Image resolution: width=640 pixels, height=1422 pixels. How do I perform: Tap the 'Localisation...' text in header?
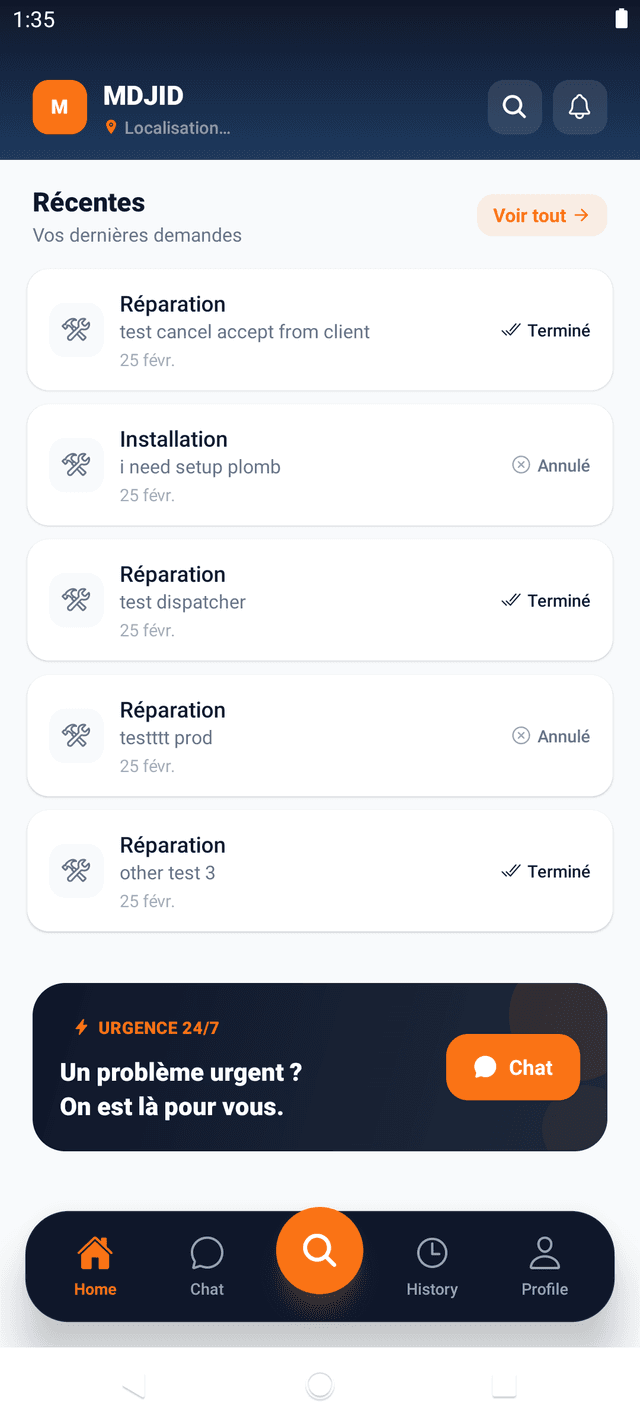click(177, 128)
